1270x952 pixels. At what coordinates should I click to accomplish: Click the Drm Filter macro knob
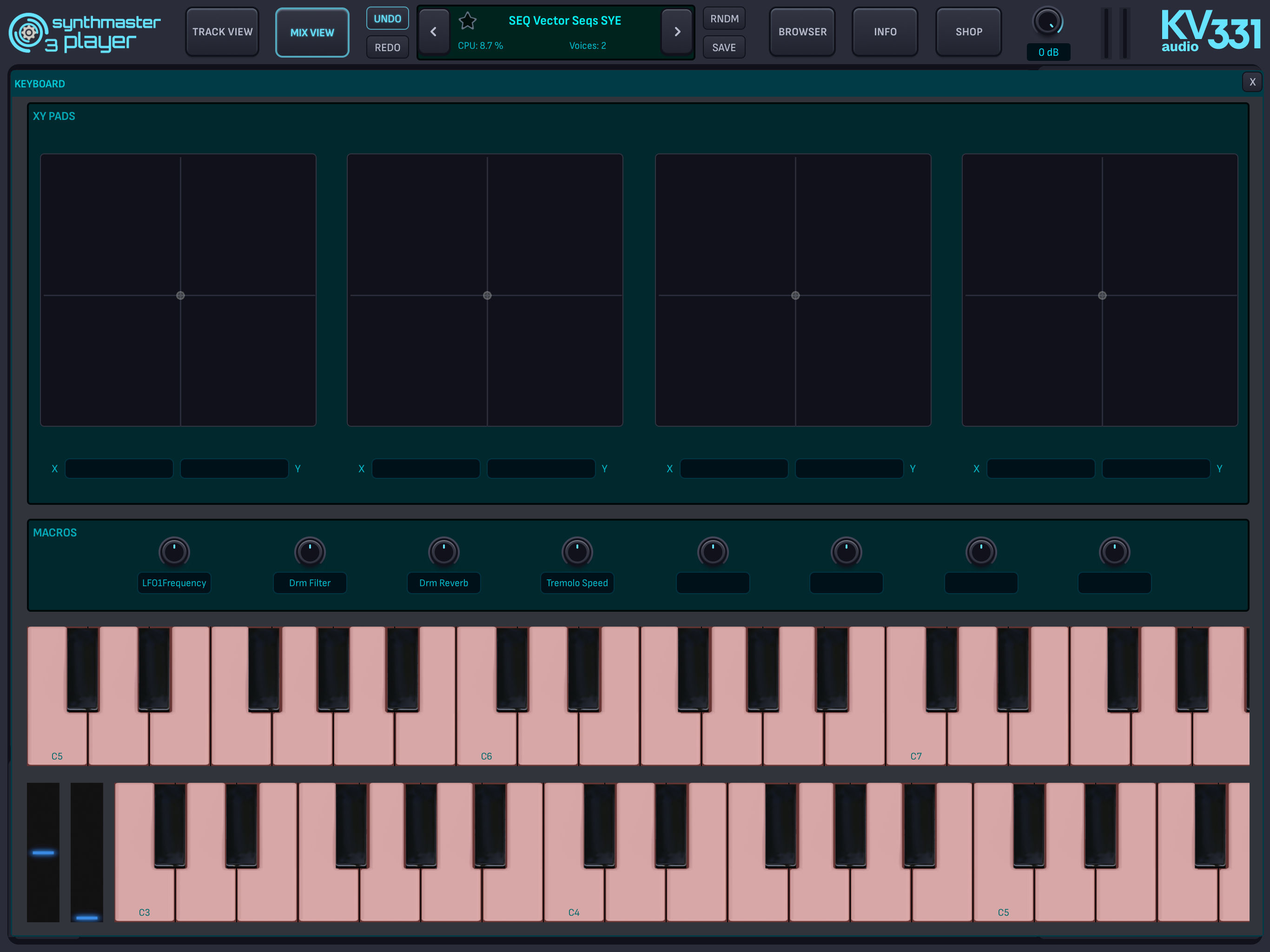310,552
